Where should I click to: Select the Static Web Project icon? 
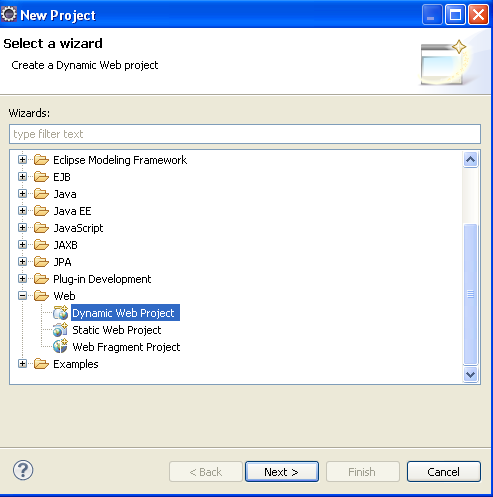(61, 330)
